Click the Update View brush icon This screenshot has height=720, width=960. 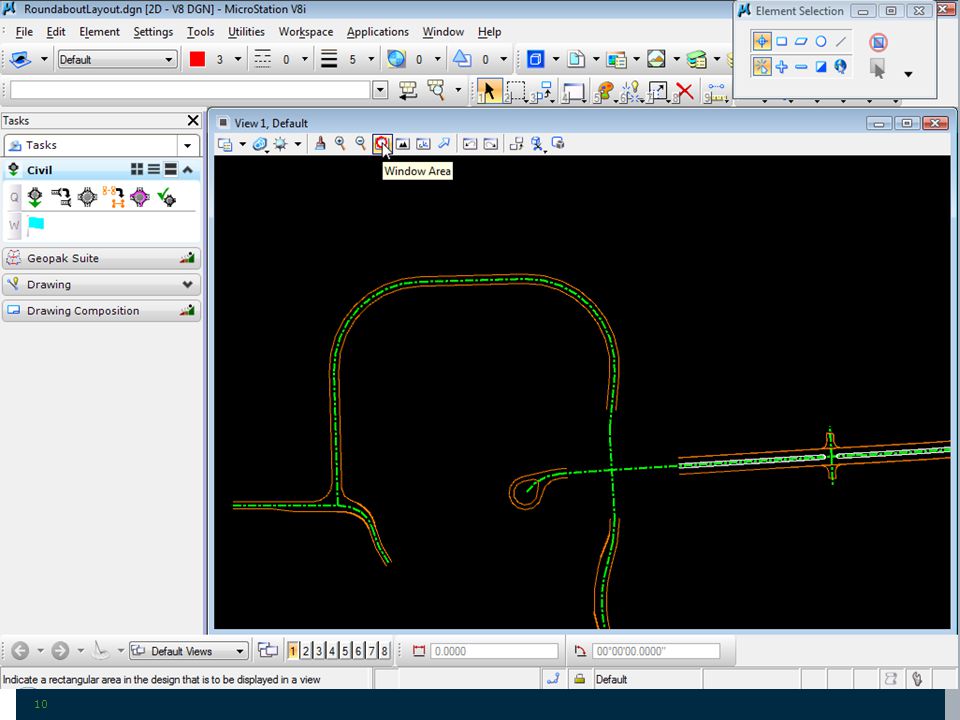point(320,144)
